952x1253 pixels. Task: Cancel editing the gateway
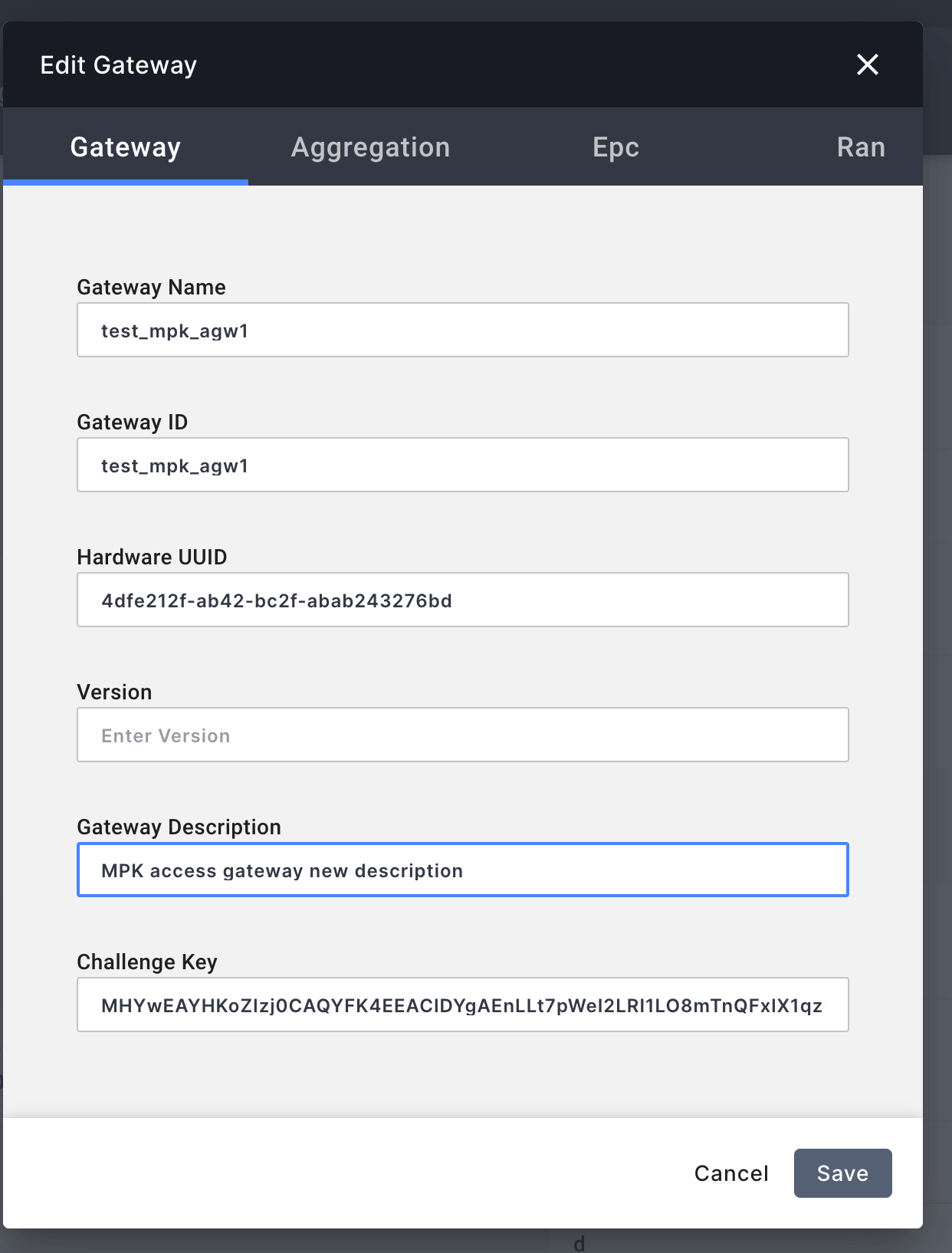pos(731,1173)
